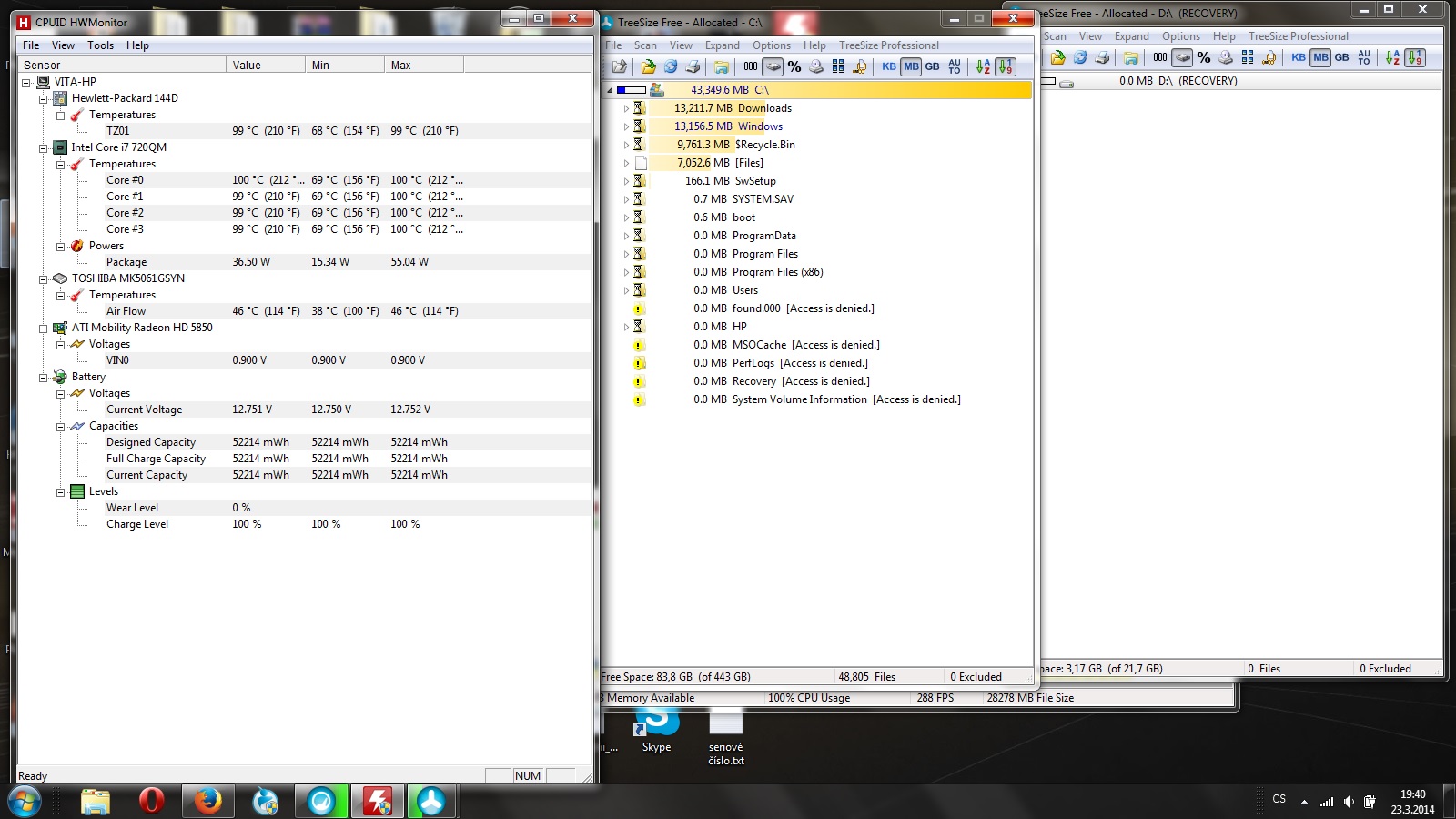Click the Value column header in HWMonitor
Screen dimensions: 1456x819
(x=266, y=66)
